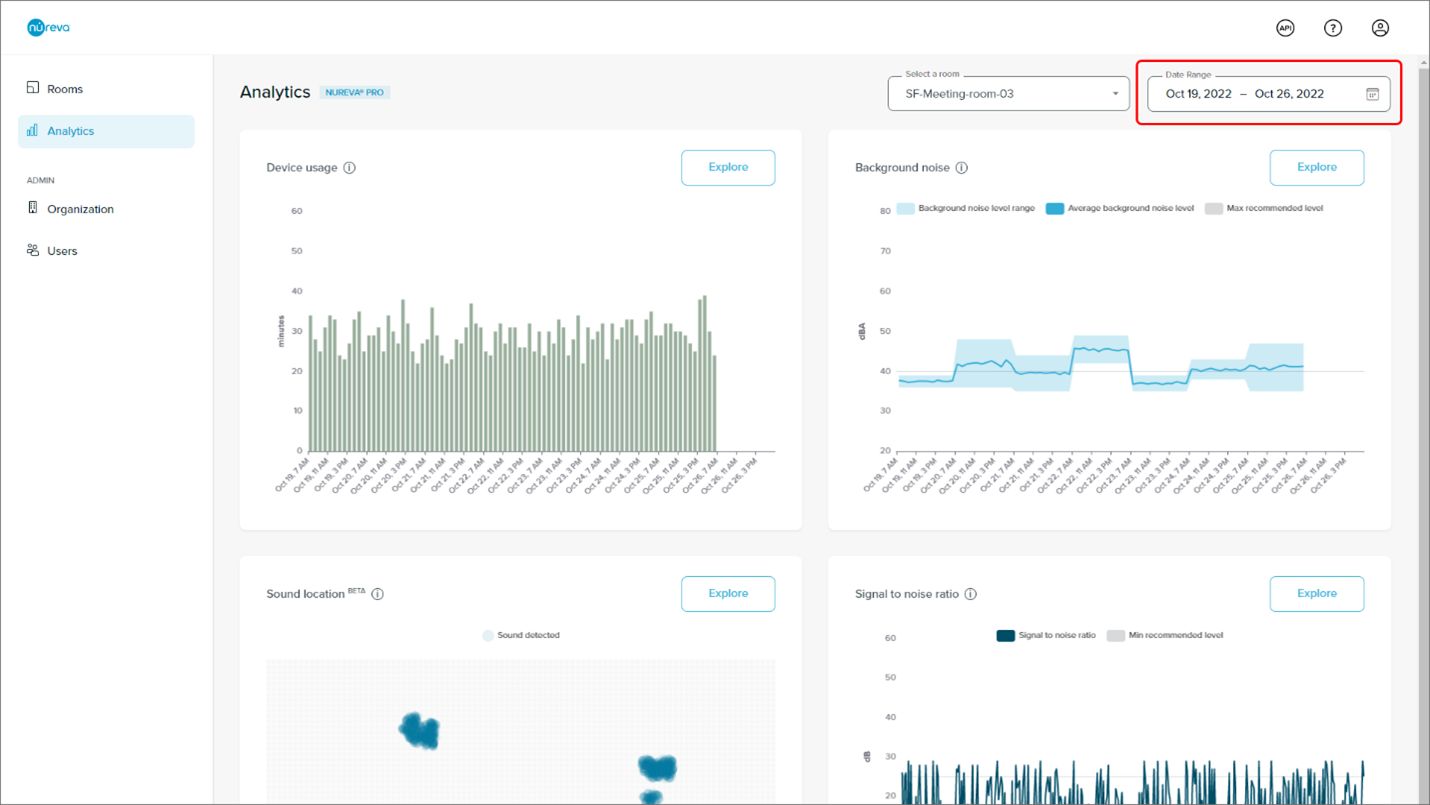Expand the Select a room dropdown
Viewport: 1430px width, 805px height.
(1008, 93)
